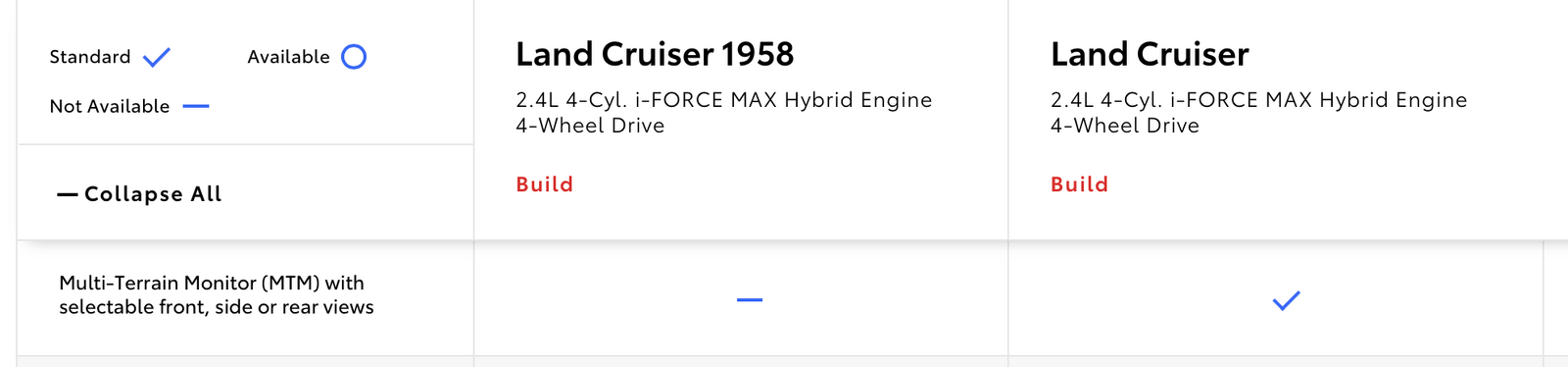Click the dash in Land Cruiser 1958 MTM cell

750,300
